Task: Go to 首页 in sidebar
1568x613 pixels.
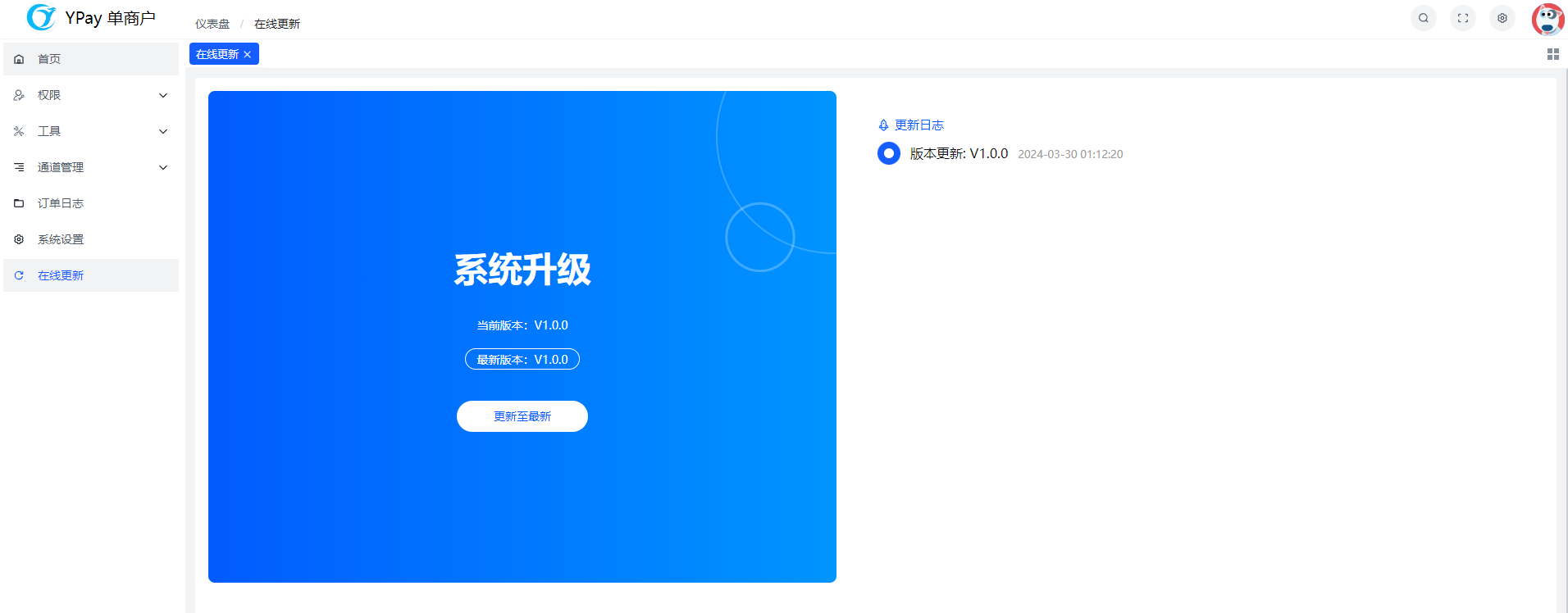Action: (x=91, y=59)
